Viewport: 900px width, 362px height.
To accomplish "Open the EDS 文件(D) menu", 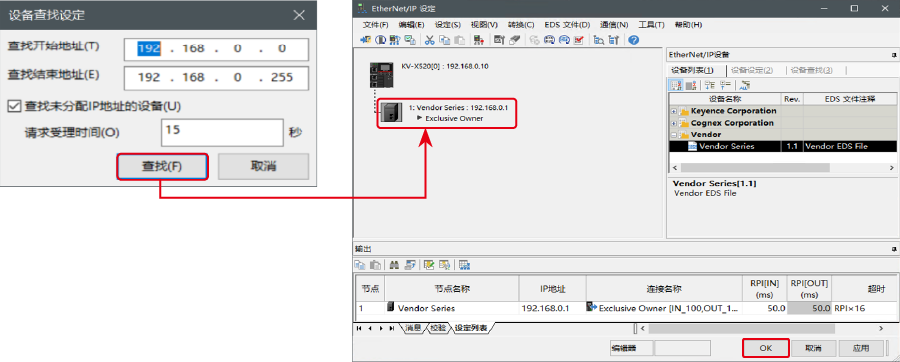I will point(567,25).
